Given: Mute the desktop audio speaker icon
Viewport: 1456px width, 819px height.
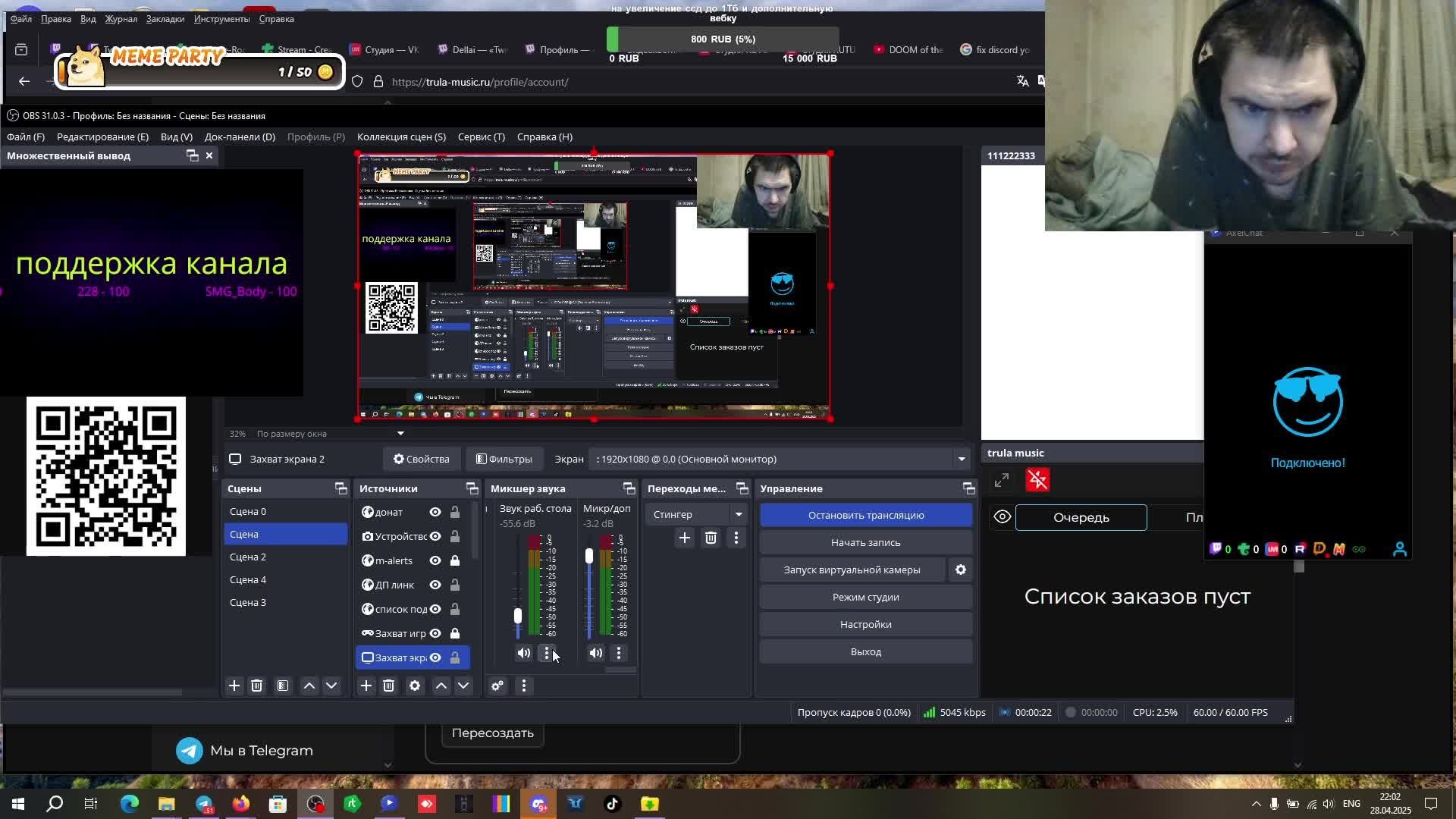Looking at the screenshot, I should tap(524, 653).
